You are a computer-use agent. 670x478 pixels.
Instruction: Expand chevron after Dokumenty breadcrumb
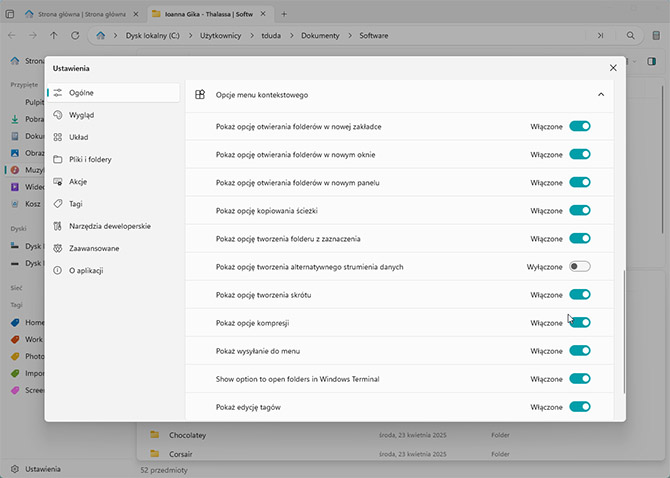(x=350, y=36)
